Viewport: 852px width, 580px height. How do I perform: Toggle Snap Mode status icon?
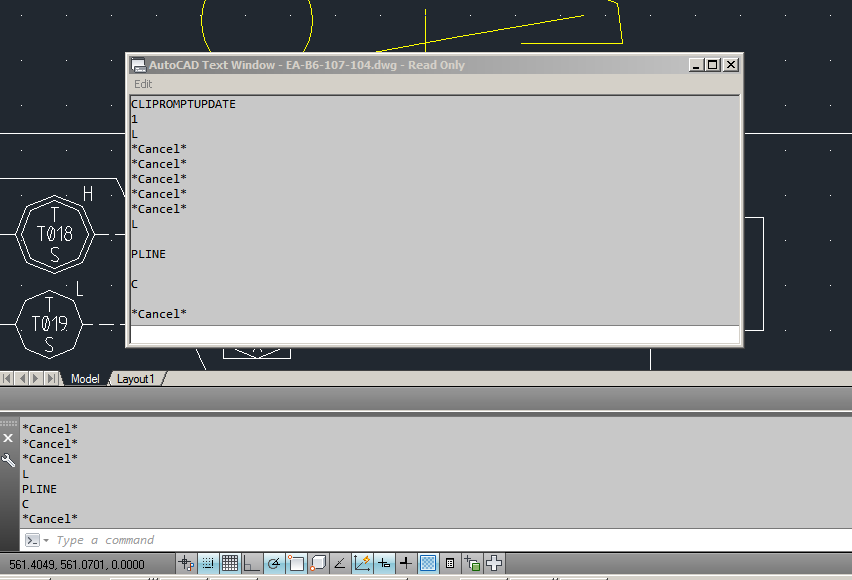[x=208, y=564]
